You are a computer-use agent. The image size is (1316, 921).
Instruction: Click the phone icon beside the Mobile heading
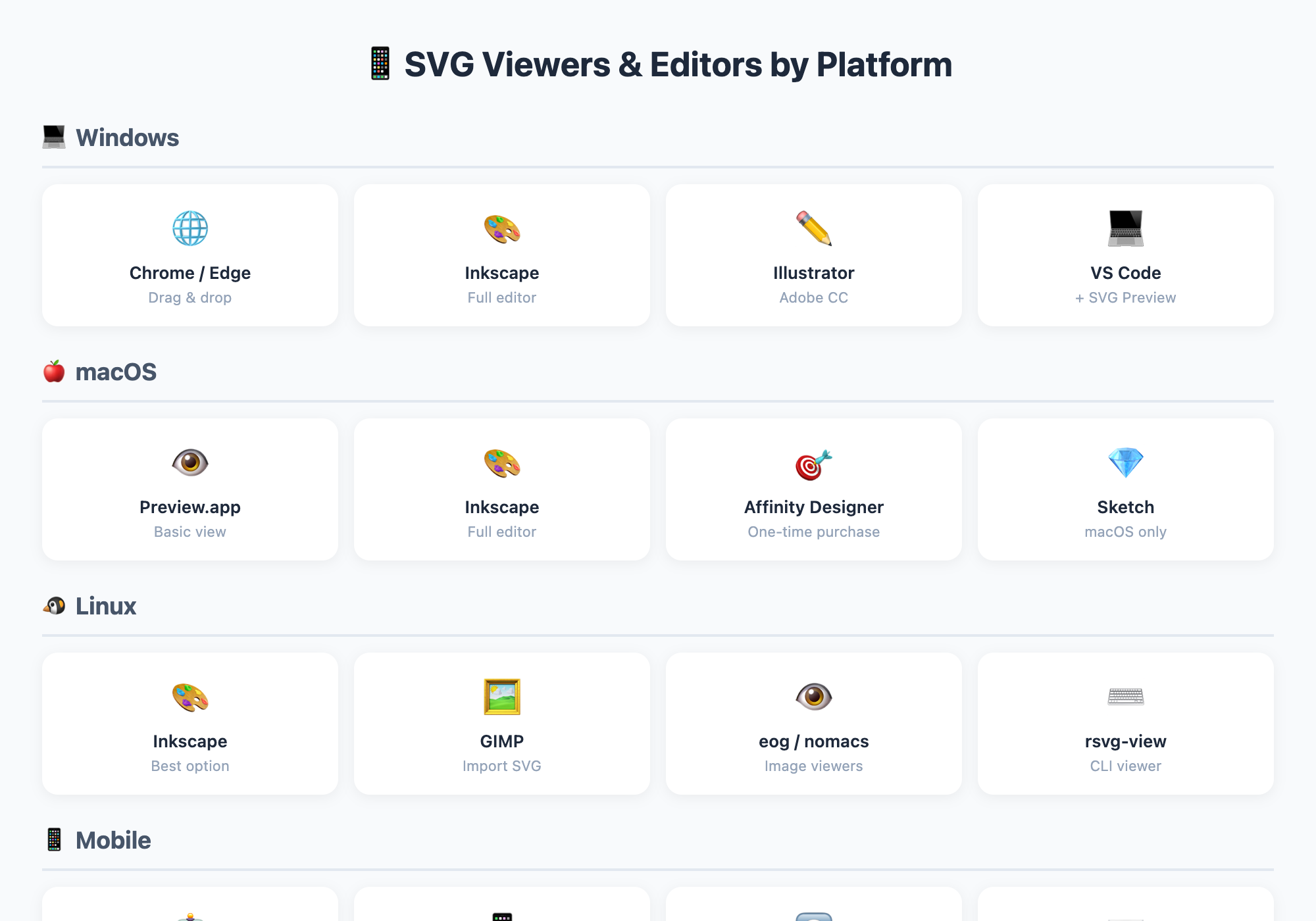click(x=54, y=840)
